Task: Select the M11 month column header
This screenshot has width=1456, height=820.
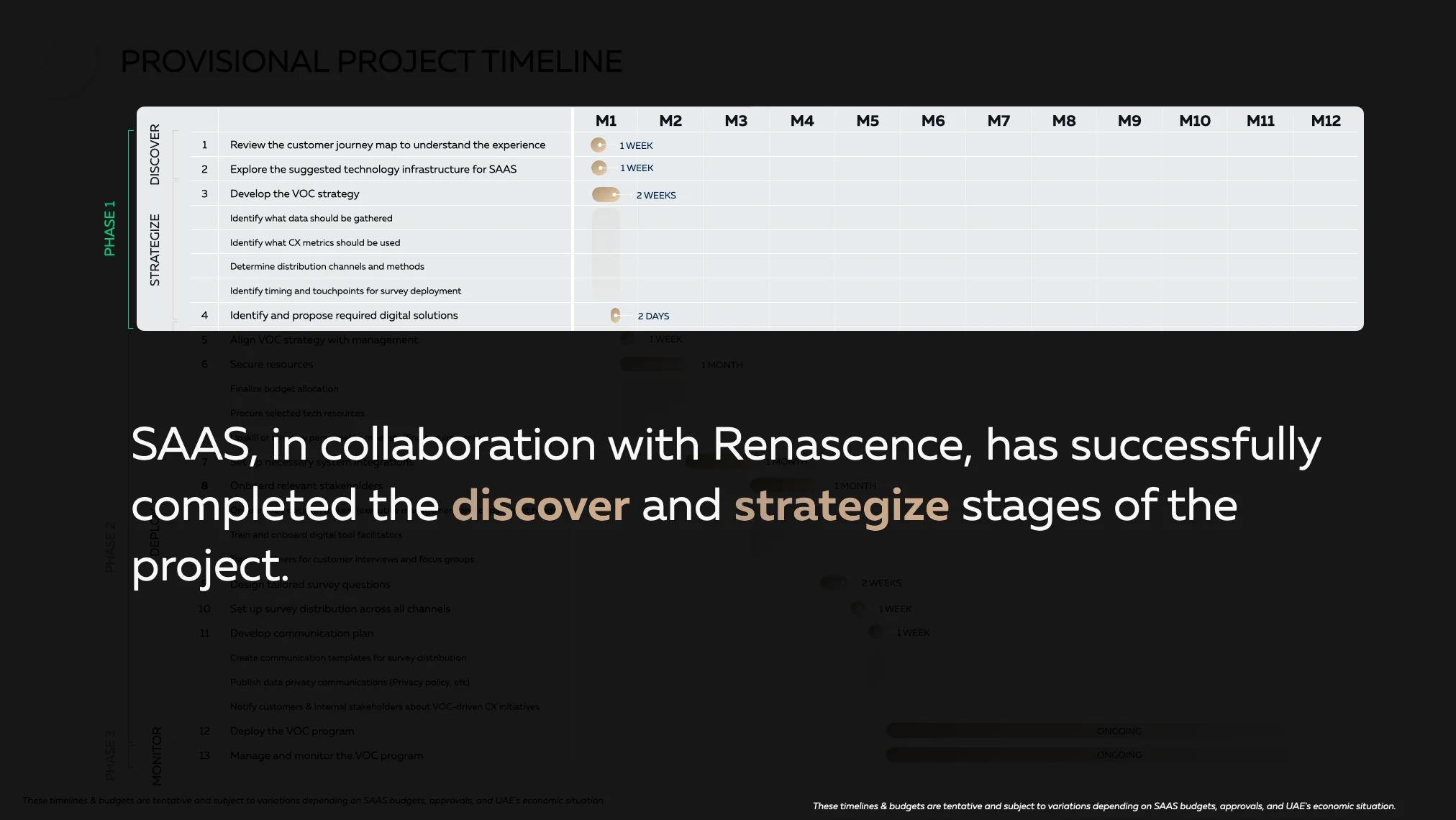Action: 1260,121
